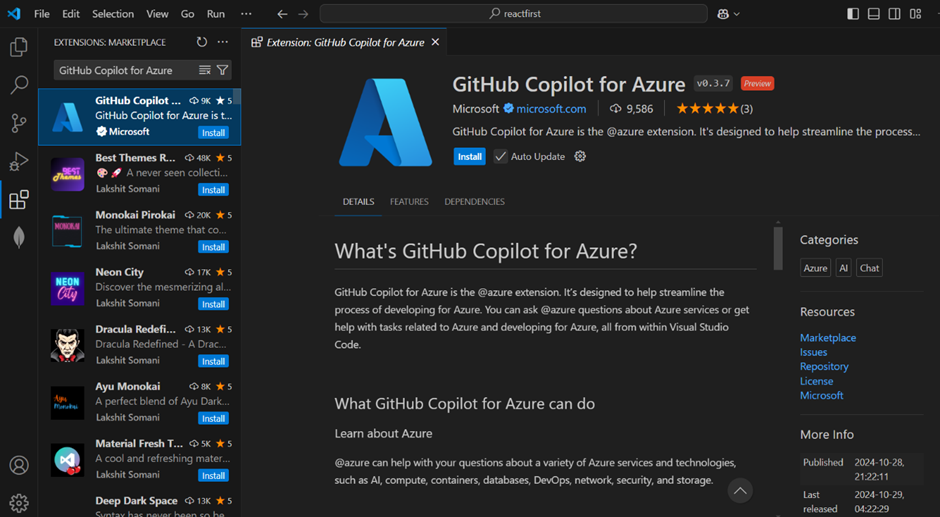Toggle secondary side bar layout icon
Image resolution: width=940 pixels, height=517 pixels.
coord(894,14)
